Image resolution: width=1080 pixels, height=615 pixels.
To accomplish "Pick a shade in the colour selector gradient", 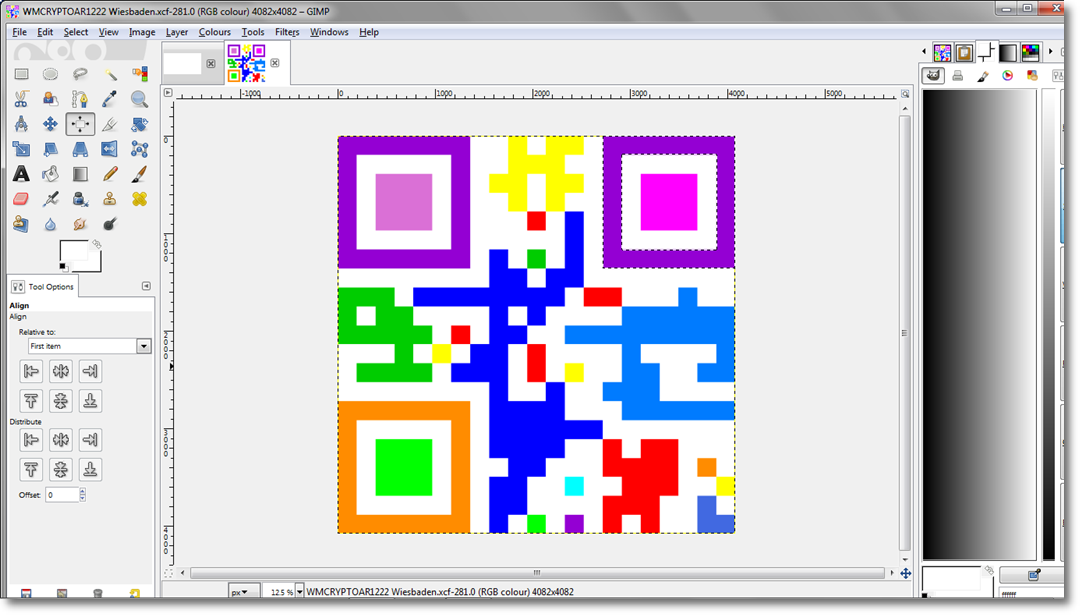I will click(979, 324).
